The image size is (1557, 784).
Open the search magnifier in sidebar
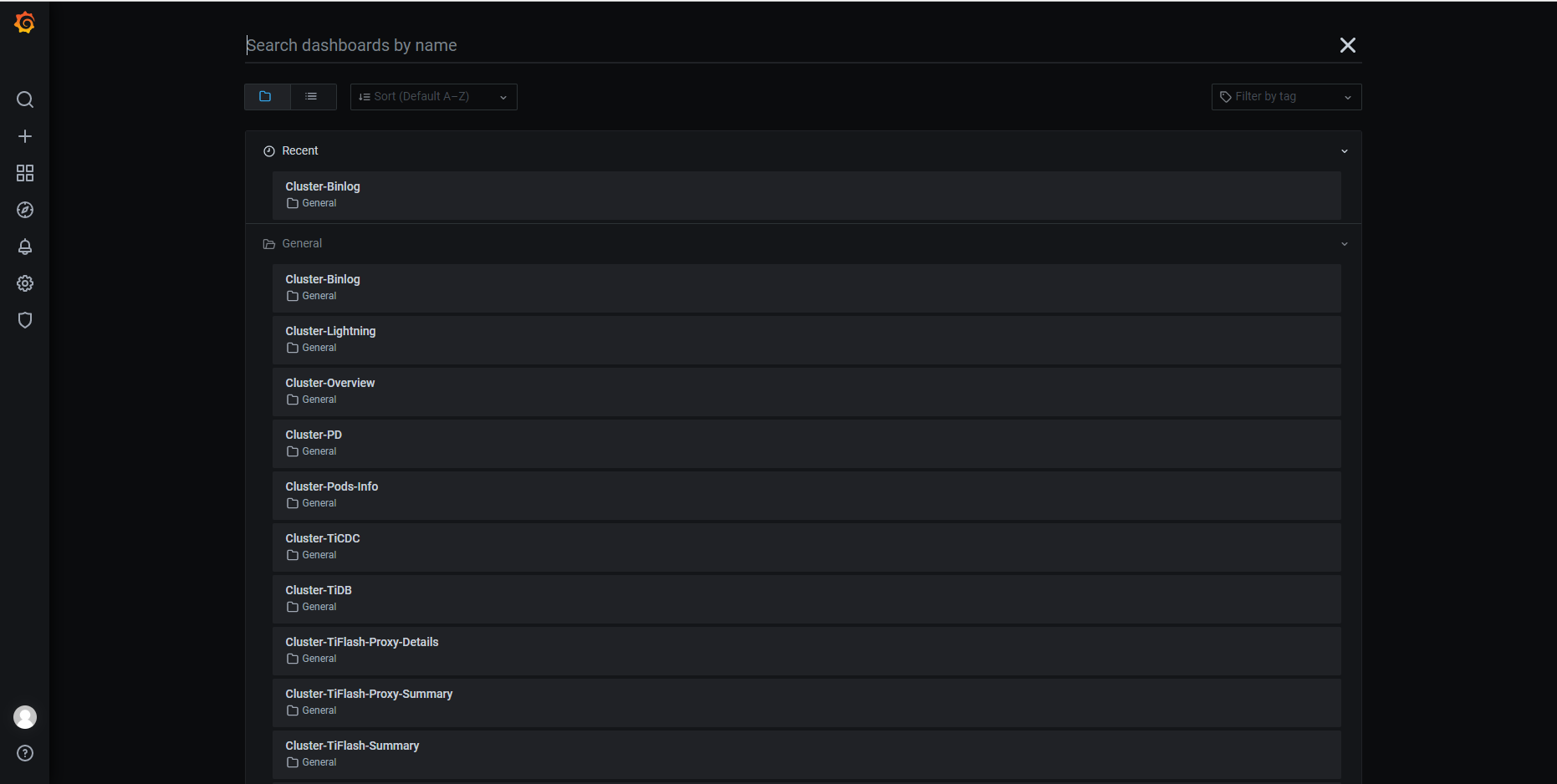pyautogui.click(x=25, y=100)
